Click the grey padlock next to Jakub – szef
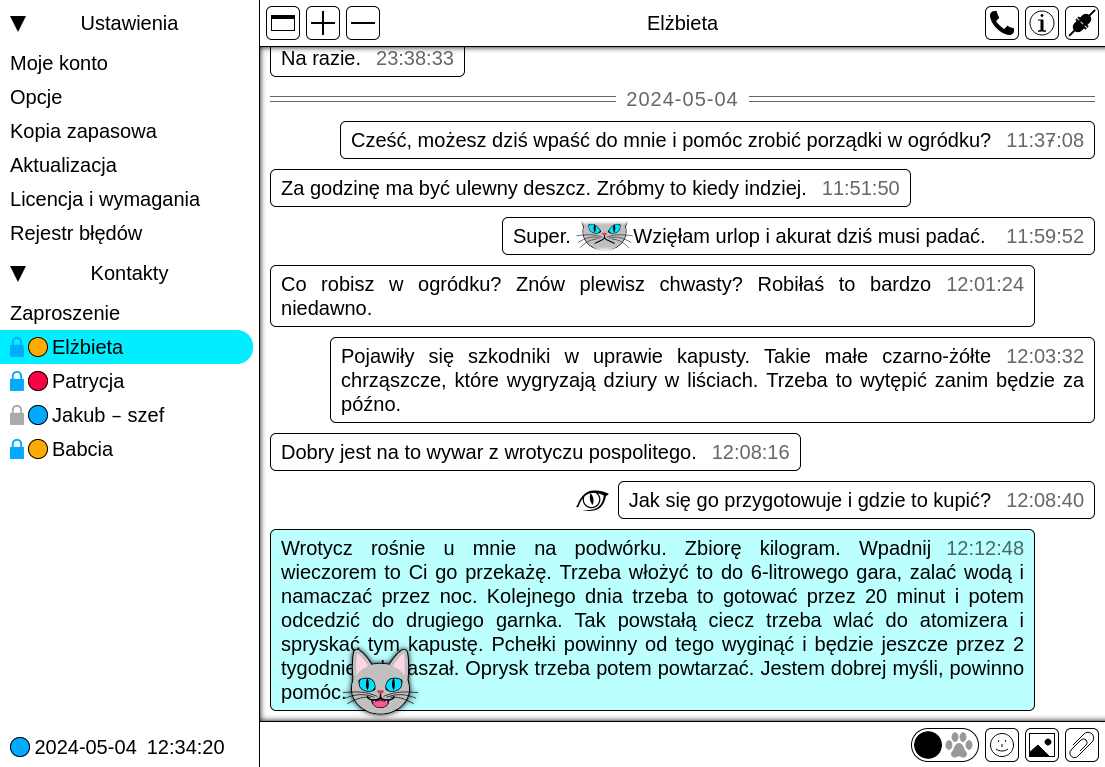The width and height of the screenshot is (1105, 767). pyautogui.click(x=17, y=415)
